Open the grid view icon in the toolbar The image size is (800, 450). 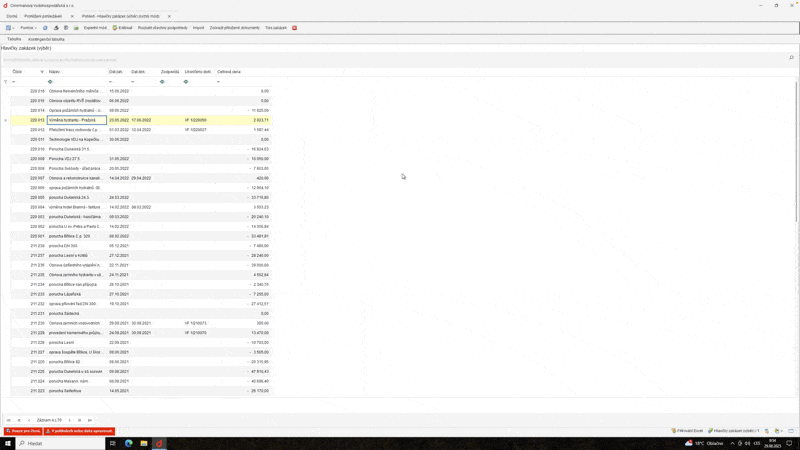tap(8, 28)
